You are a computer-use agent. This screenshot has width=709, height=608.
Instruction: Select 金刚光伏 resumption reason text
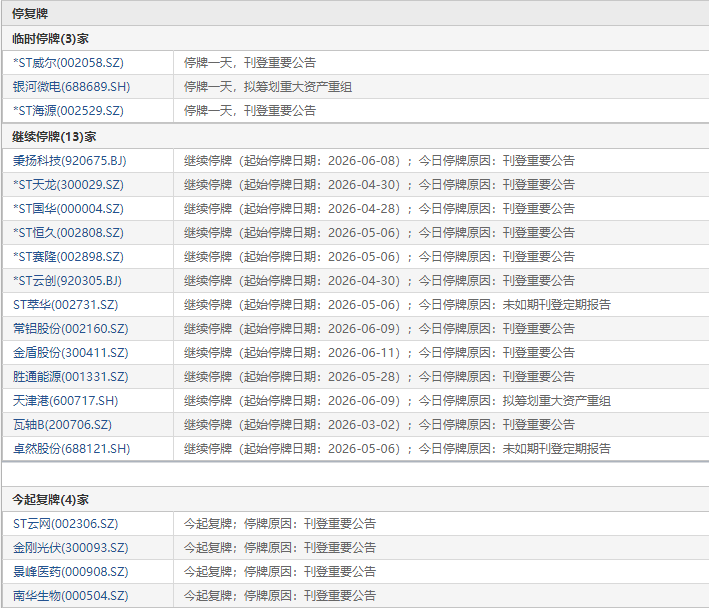tap(279, 547)
